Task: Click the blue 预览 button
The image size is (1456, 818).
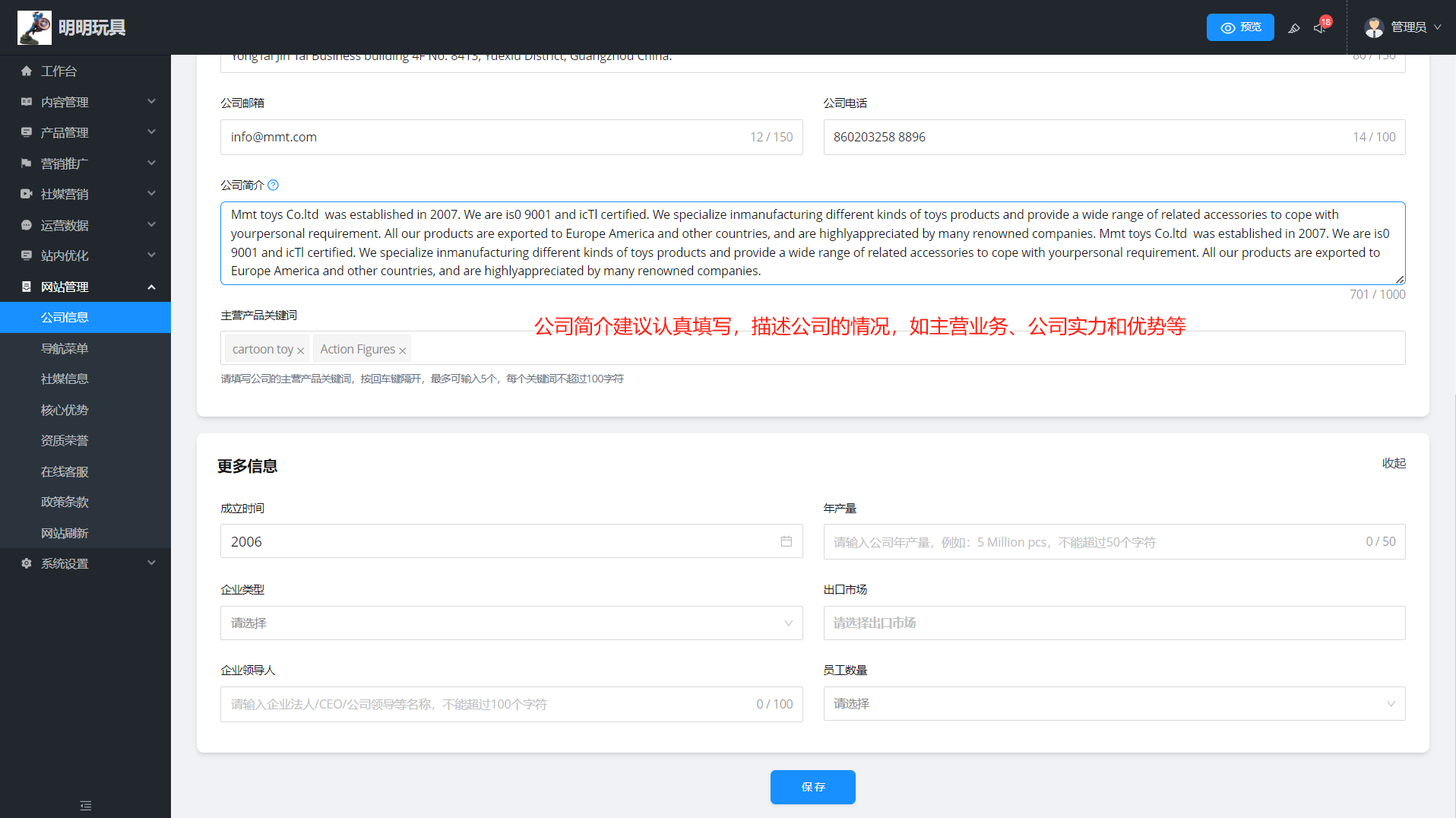Action: (x=1240, y=27)
